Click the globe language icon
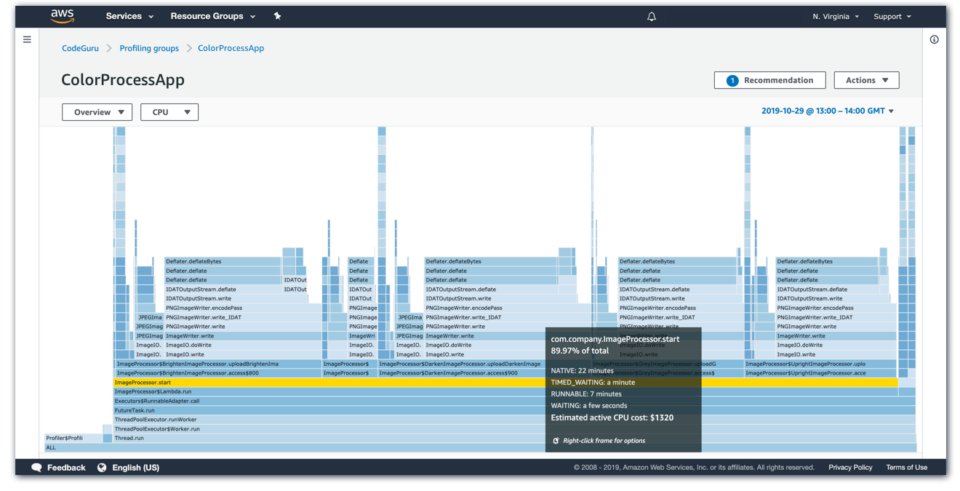The height and width of the screenshot is (491, 960). 102,468
